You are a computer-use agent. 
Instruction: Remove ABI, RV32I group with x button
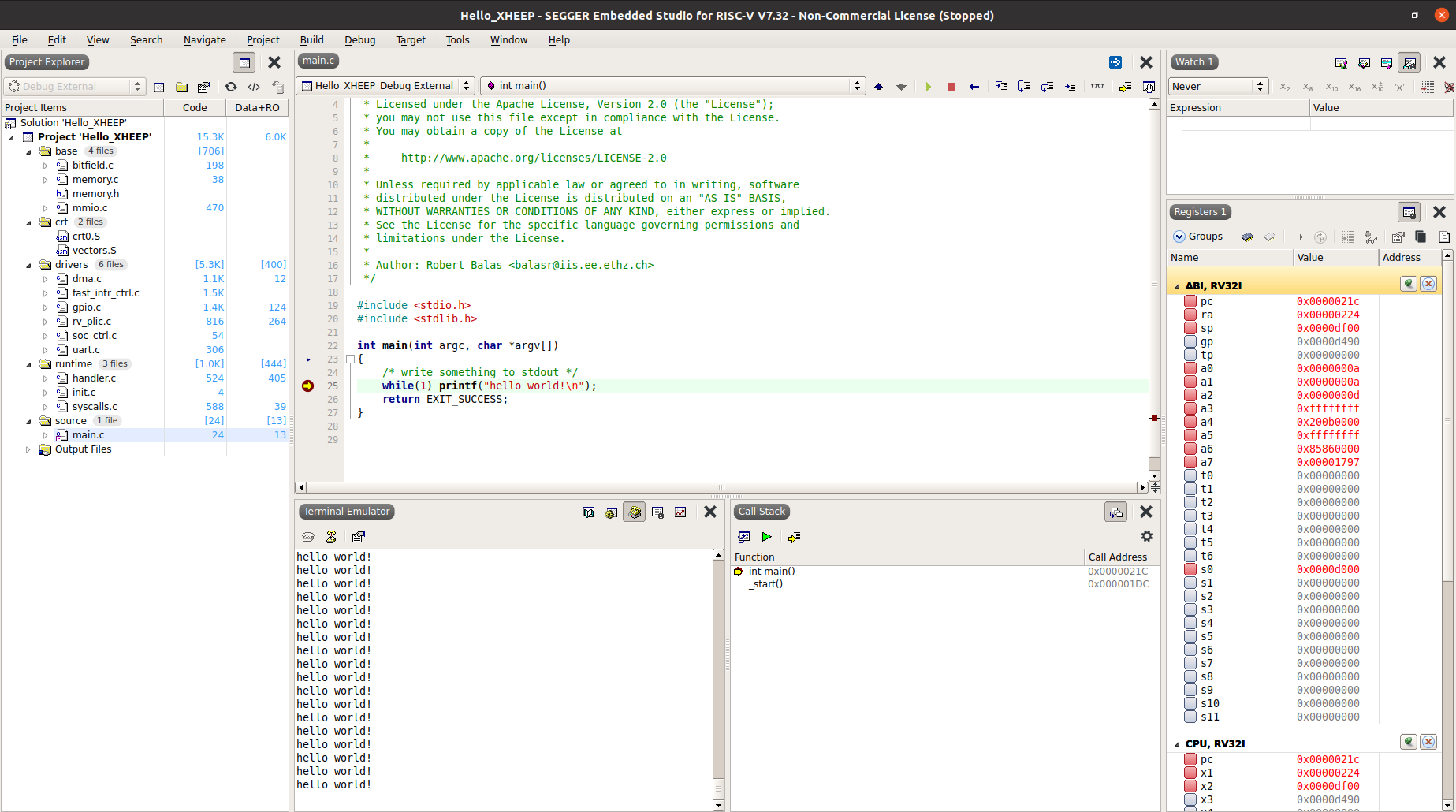pos(1428,284)
